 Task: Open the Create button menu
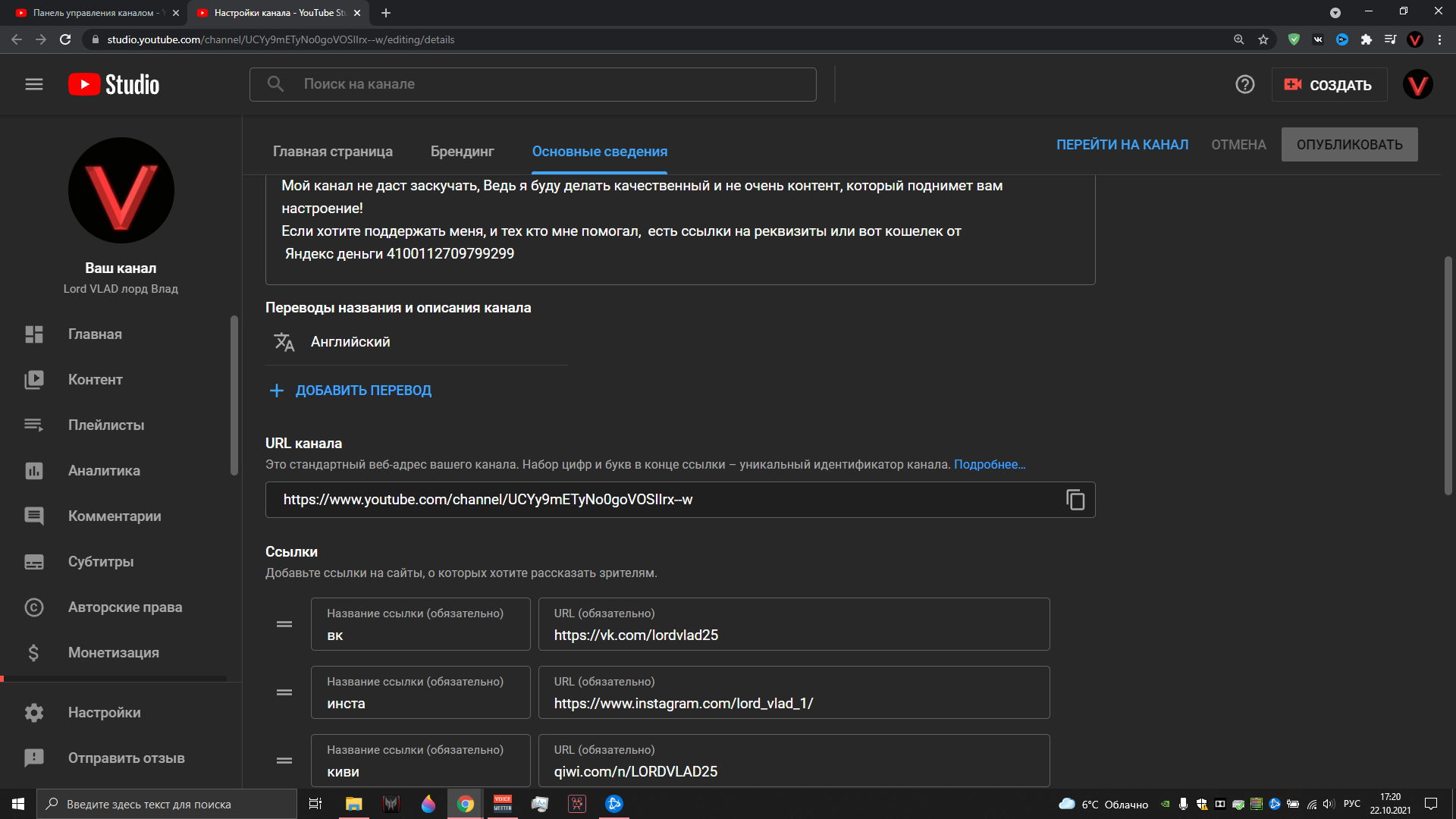pyautogui.click(x=1329, y=85)
